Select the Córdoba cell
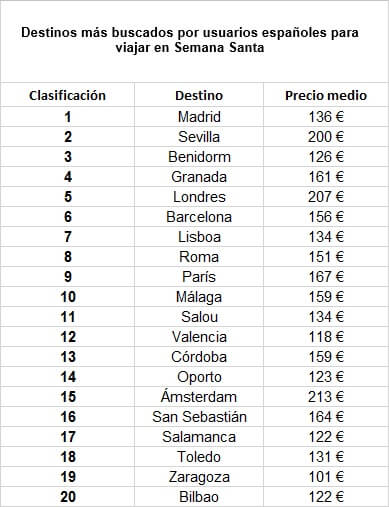Viewport: 389px width, 507px height. [x=199, y=357]
